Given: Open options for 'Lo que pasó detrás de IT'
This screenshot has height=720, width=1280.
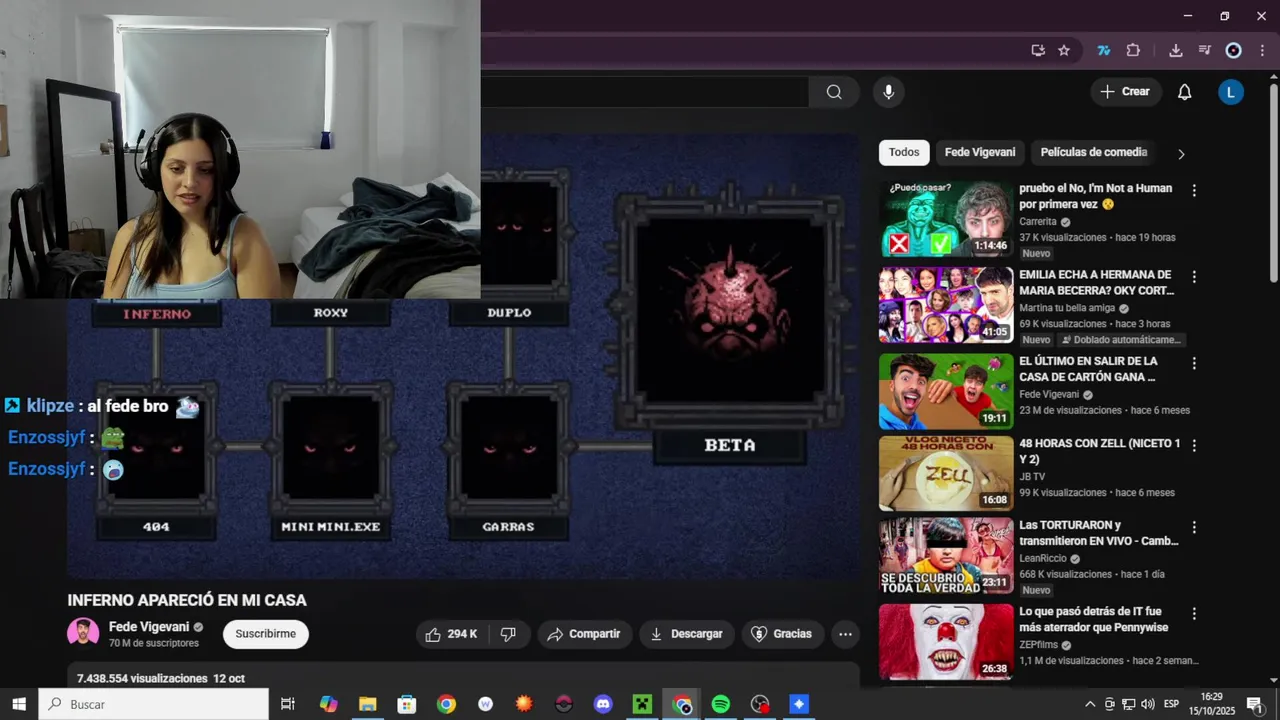Looking at the screenshot, I should click(1194, 613).
